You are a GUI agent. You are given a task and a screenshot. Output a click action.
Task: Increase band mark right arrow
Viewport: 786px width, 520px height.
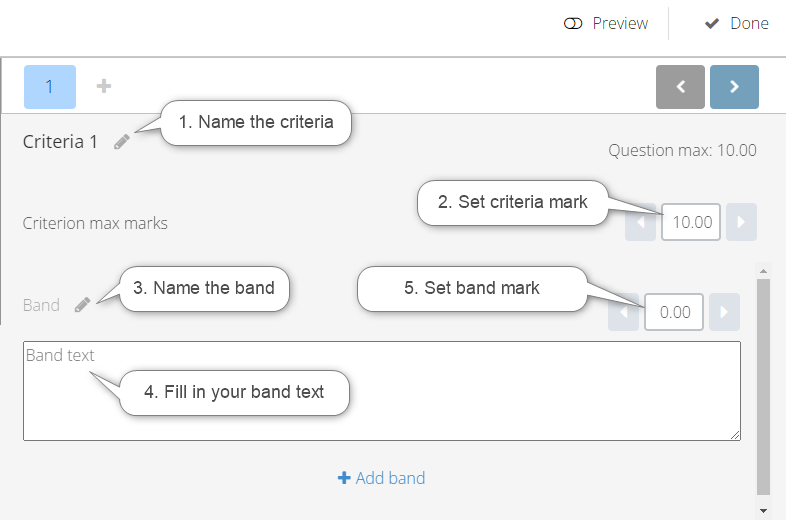pos(724,312)
